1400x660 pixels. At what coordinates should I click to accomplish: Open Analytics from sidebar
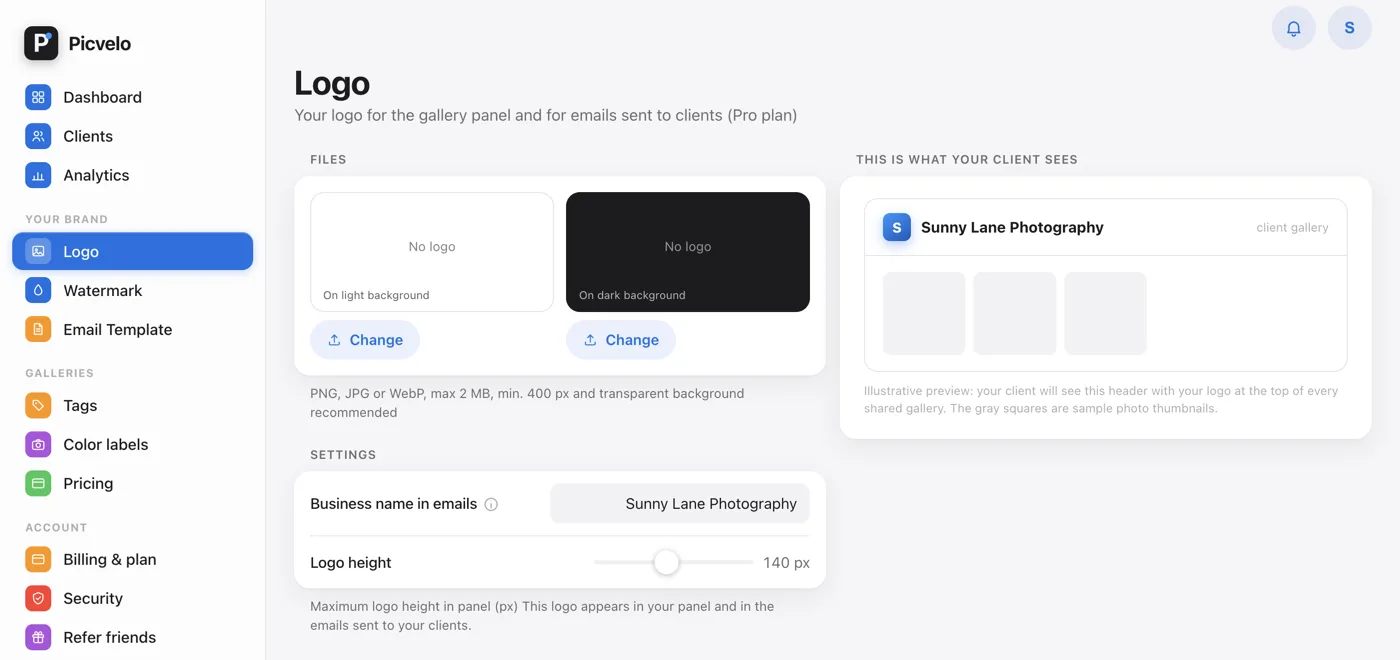point(132,175)
